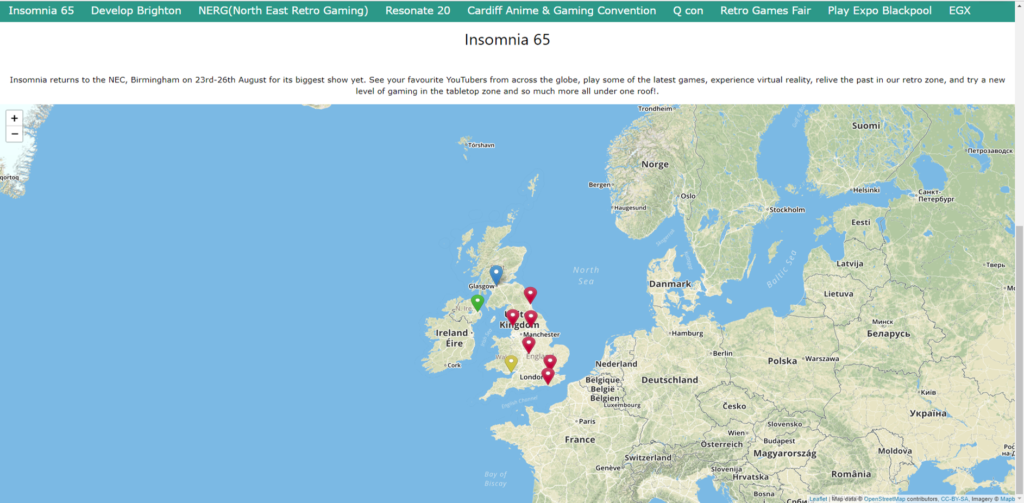Click red marker on south coast below London
1024x503 pixels.
point(548,376)
